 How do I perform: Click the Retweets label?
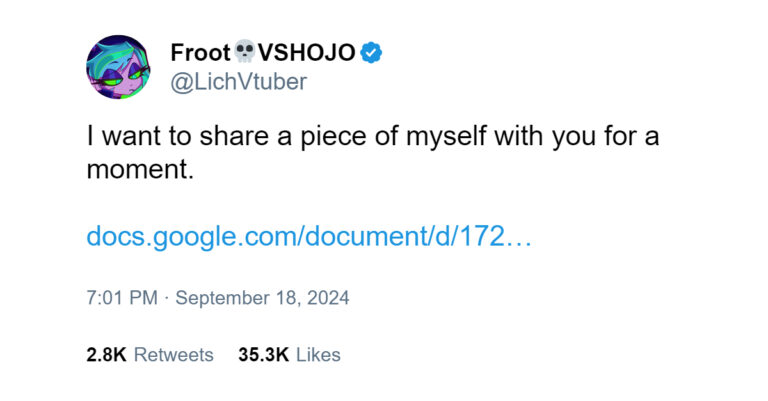point(173,354)
